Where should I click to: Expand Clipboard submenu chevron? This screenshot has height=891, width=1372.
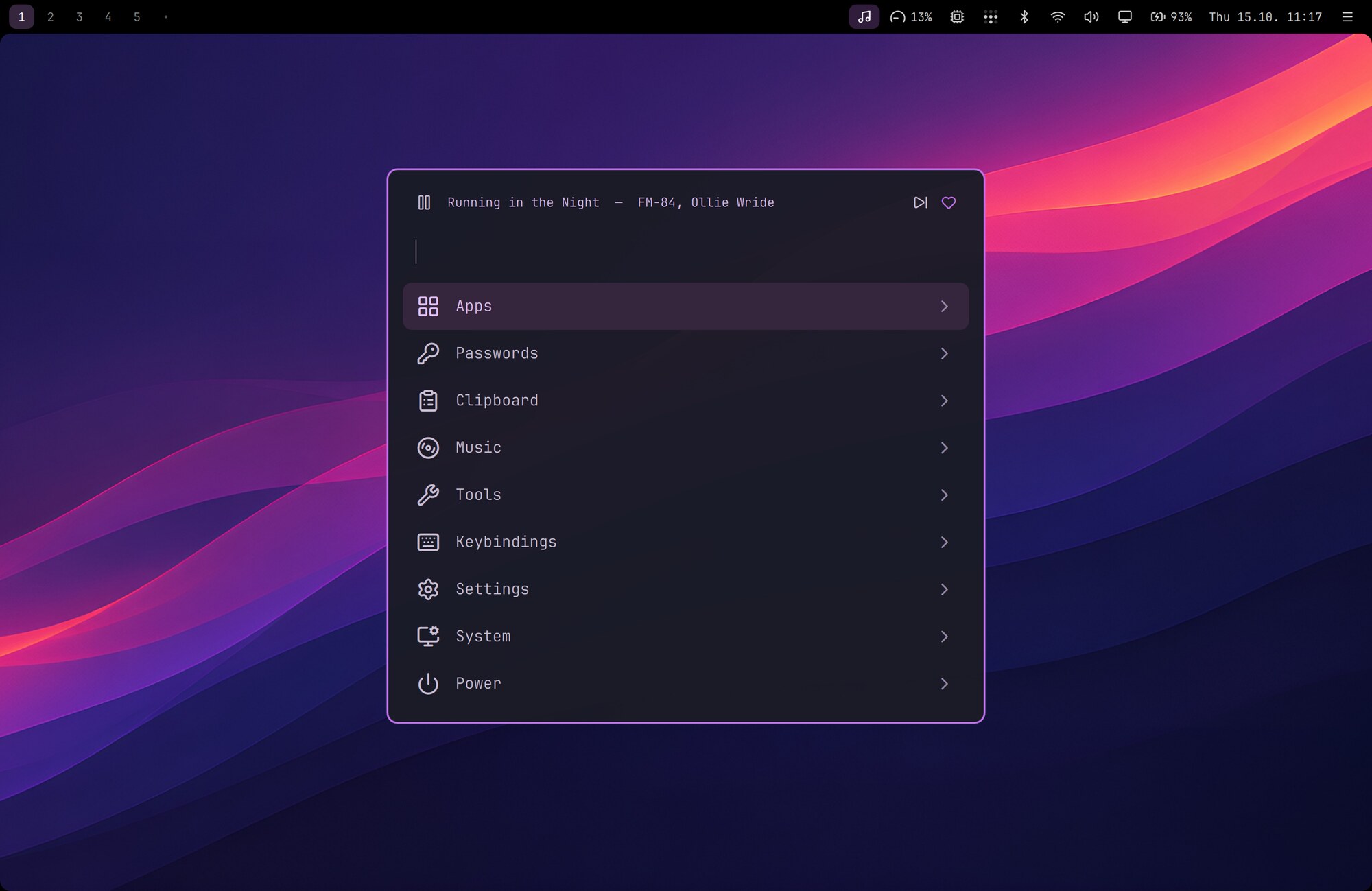(x=945, y=401)
